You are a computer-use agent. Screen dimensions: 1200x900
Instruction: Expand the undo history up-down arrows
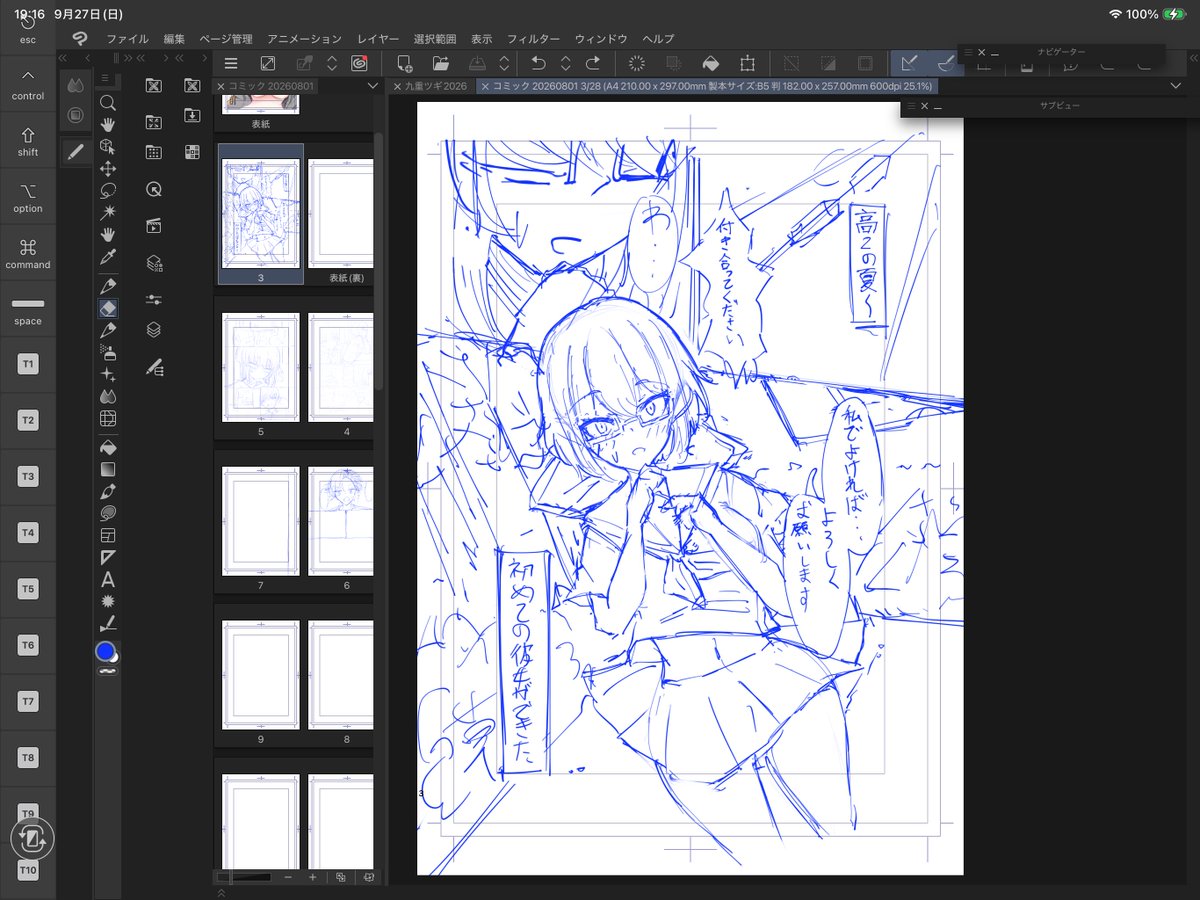tap(565, 63)
